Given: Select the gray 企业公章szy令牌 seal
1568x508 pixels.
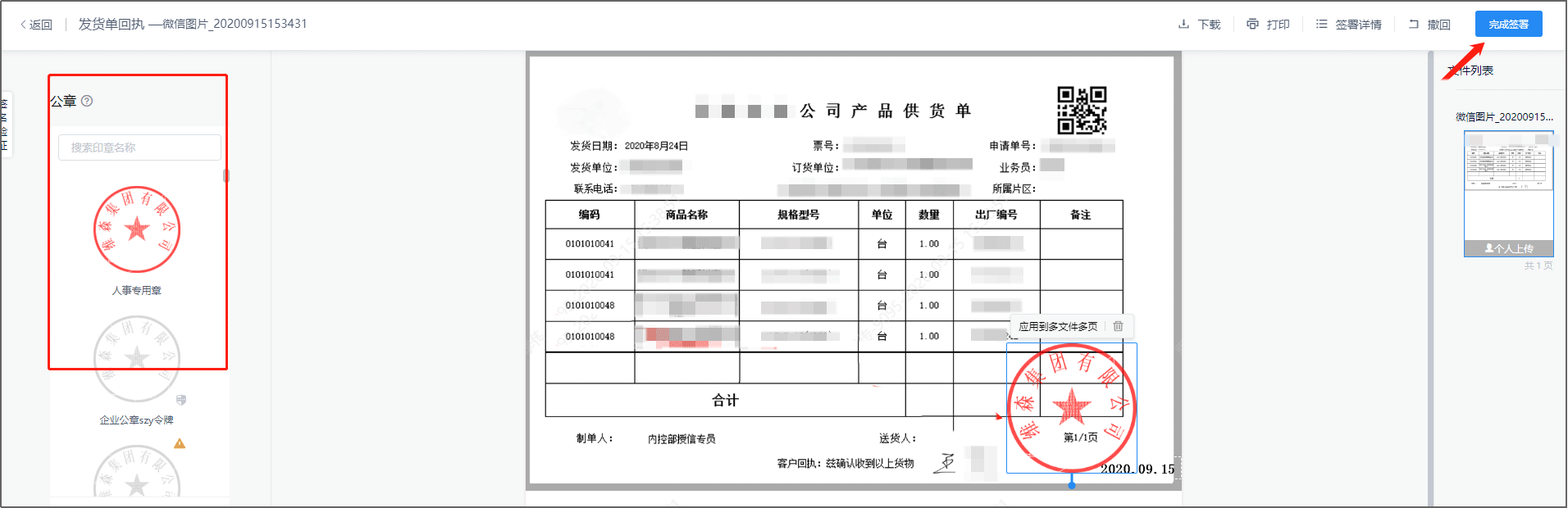Looking at the screenshot, I should pos(137,359).
